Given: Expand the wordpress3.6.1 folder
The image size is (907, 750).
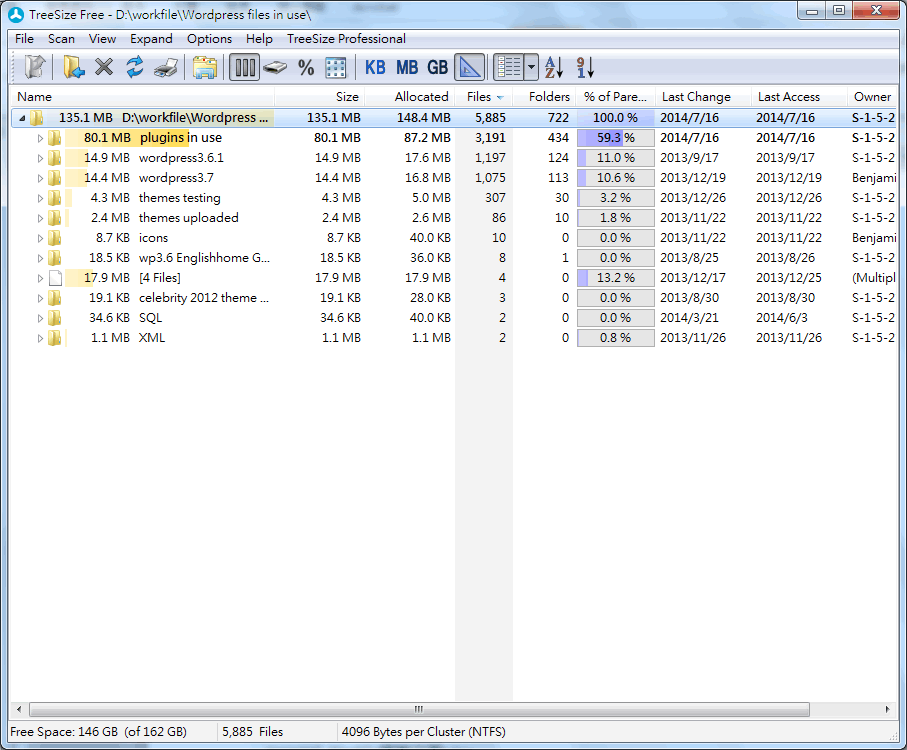Looking at the screenshot, I should point(40,158).
